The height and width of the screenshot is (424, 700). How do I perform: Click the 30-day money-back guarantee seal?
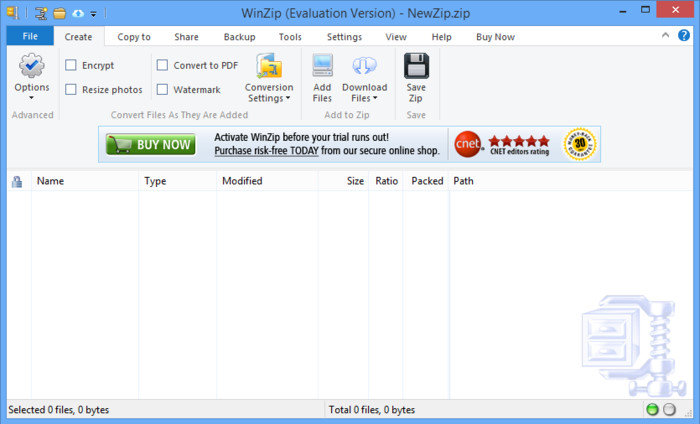click(580, 144)
